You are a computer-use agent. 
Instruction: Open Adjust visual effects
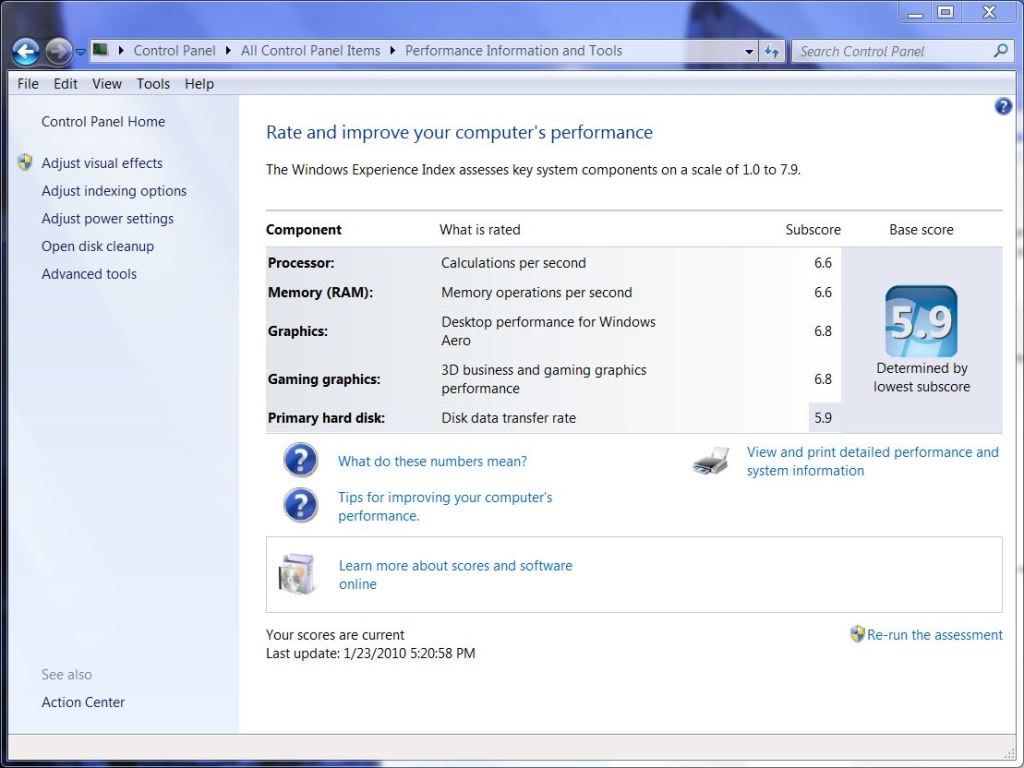(x=102, y=163)
